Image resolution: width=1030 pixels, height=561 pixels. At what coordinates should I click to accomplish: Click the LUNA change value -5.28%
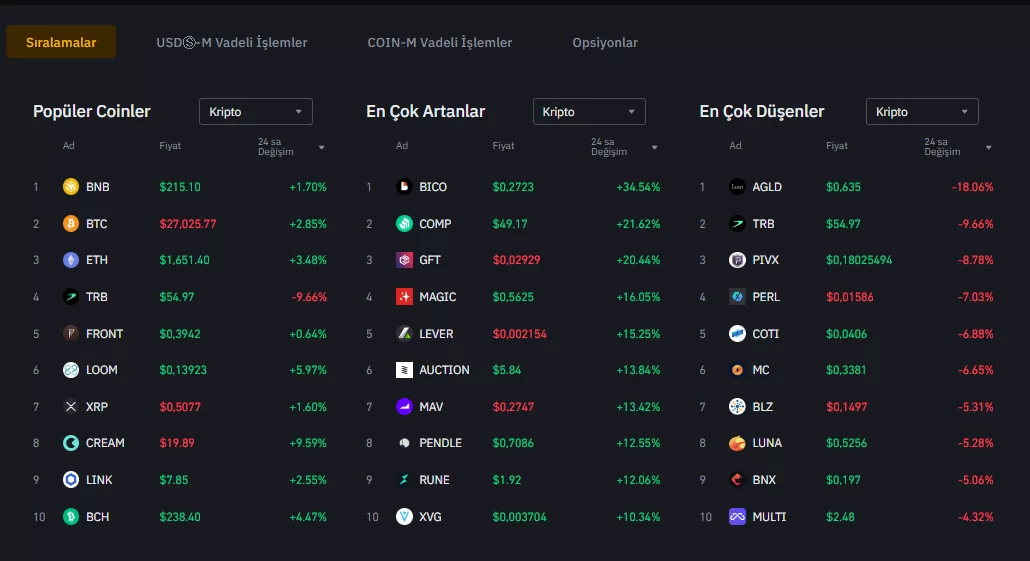pyautogui.click(x=975, y=443)
